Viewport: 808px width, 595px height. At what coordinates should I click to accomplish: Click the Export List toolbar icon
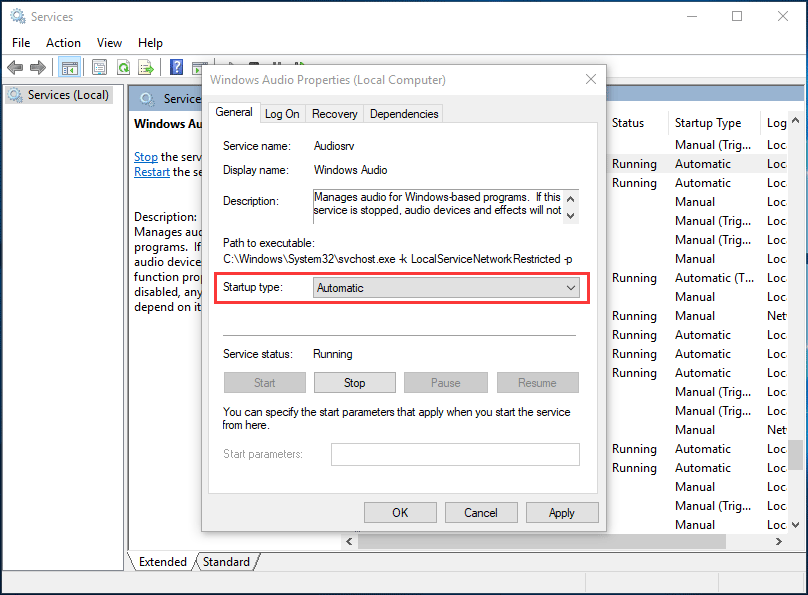(x=146, y=67)
